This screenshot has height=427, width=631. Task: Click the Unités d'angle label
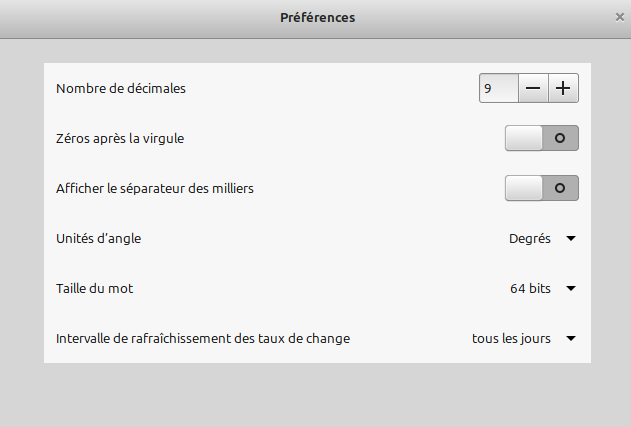pyautogui.click(x=106, y=239)
